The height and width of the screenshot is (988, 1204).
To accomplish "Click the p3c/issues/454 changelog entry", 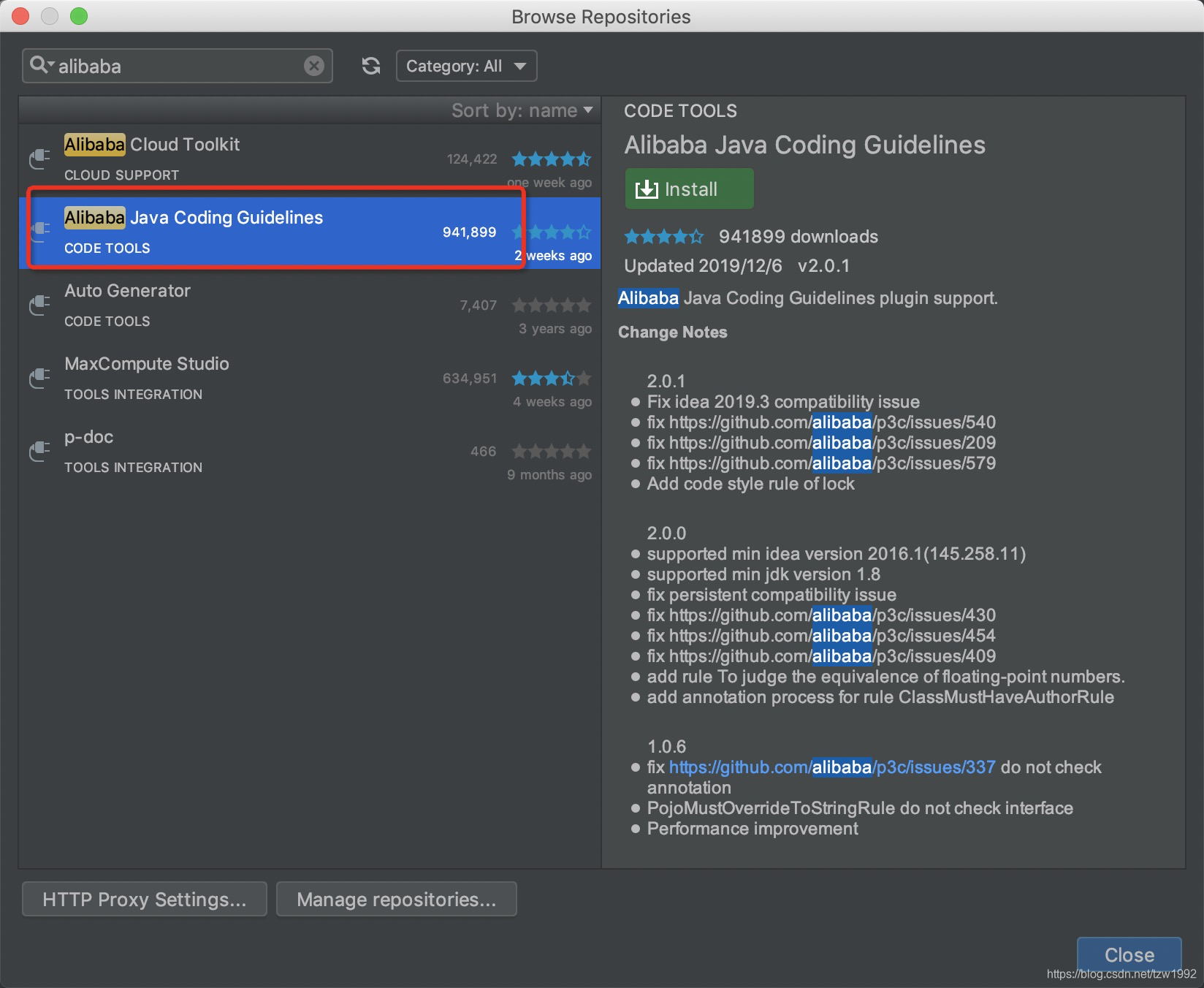I will [821, 636].
